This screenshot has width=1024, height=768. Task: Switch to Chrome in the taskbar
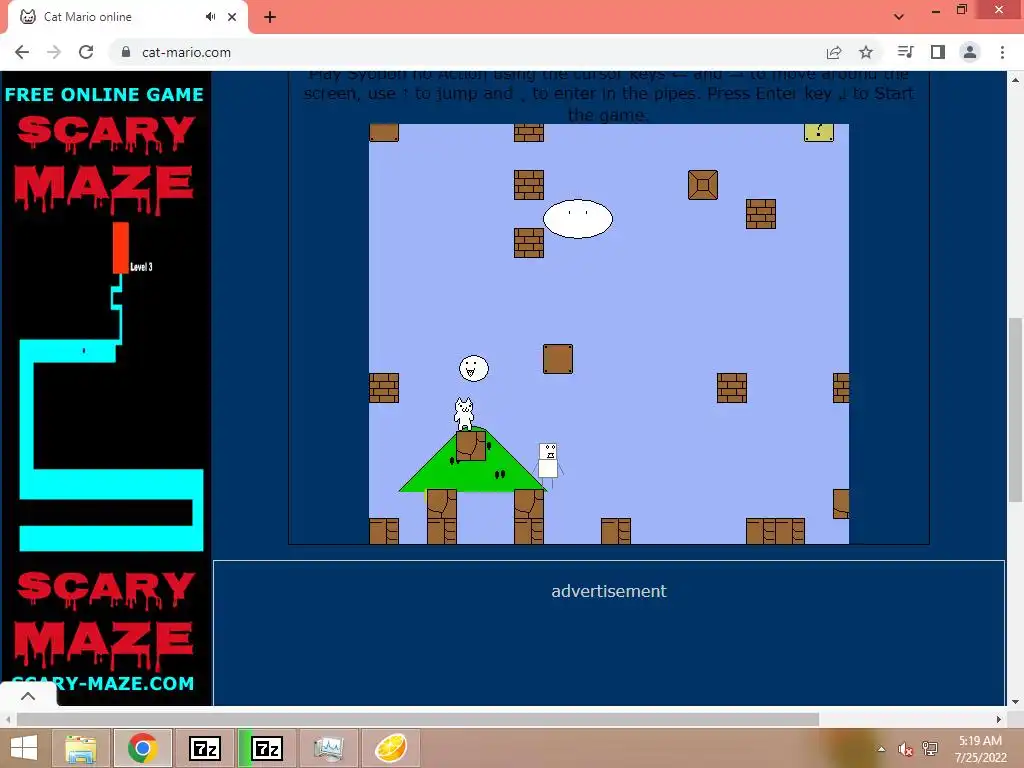point(143,748)
